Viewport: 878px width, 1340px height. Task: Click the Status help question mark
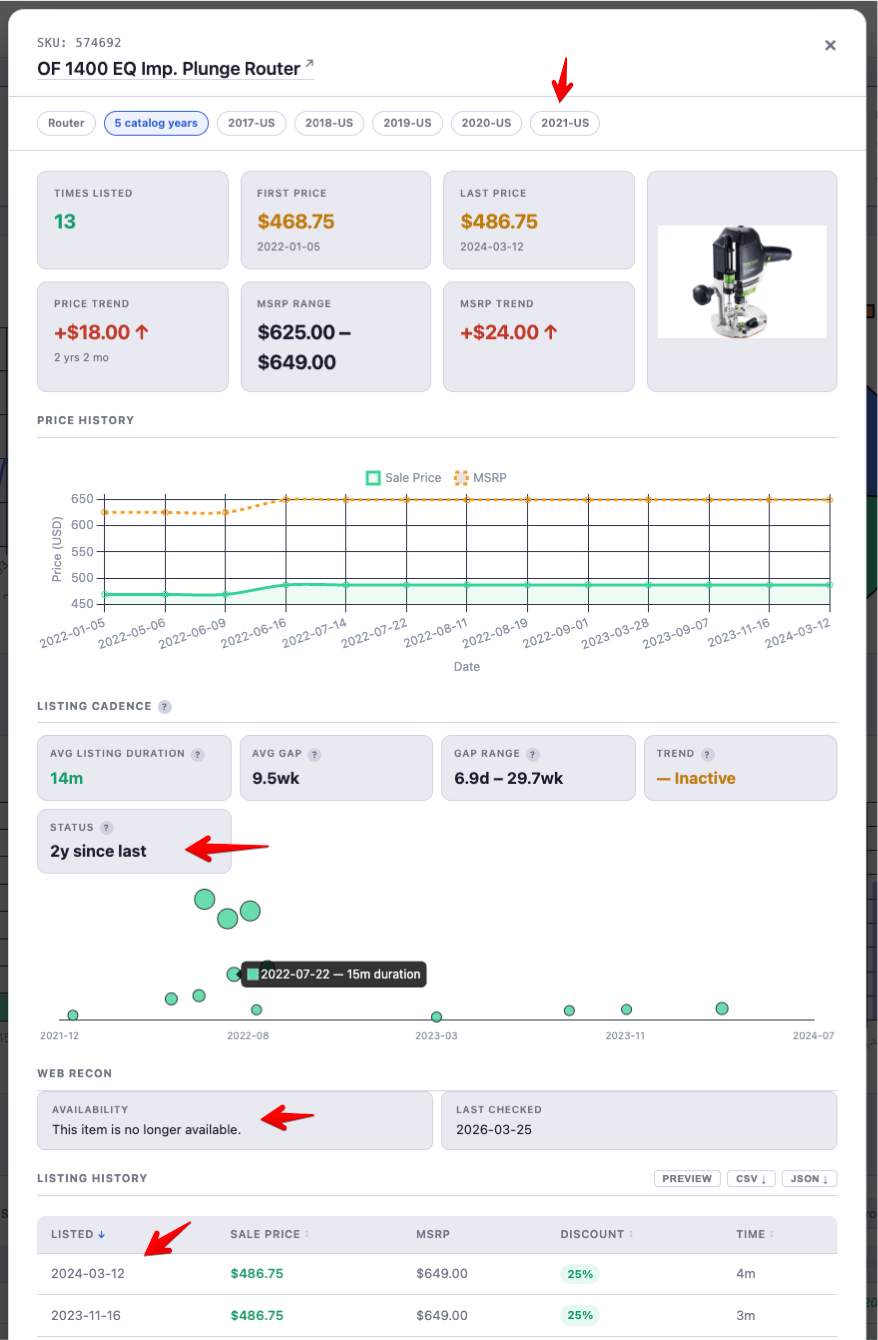point(108,827)
